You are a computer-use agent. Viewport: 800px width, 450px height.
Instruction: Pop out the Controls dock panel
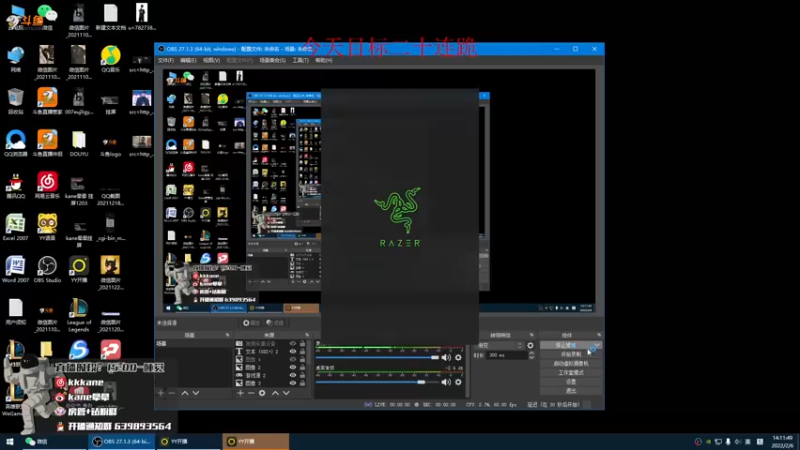tap(599, 335)
